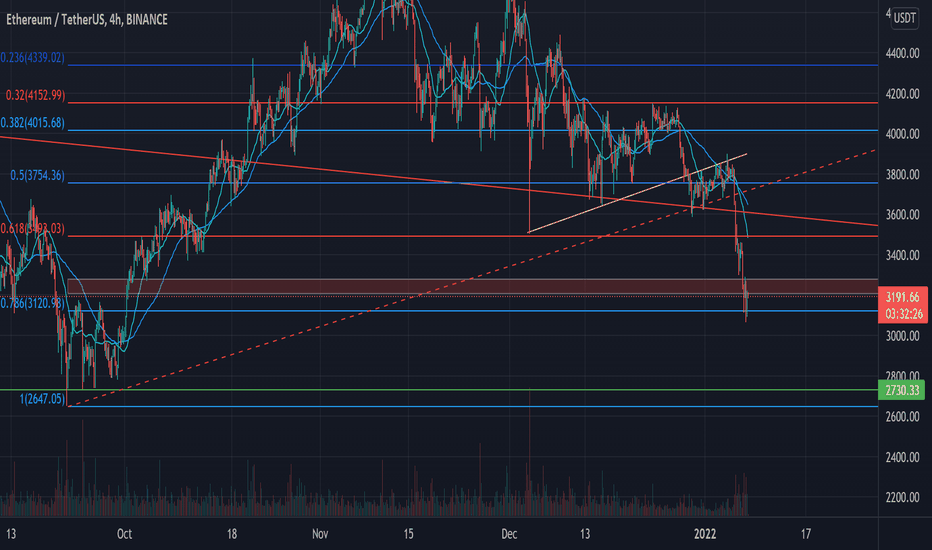Screen dimensions: 932x550
Task: Click the Dec date on time axis
Action: 509,534
